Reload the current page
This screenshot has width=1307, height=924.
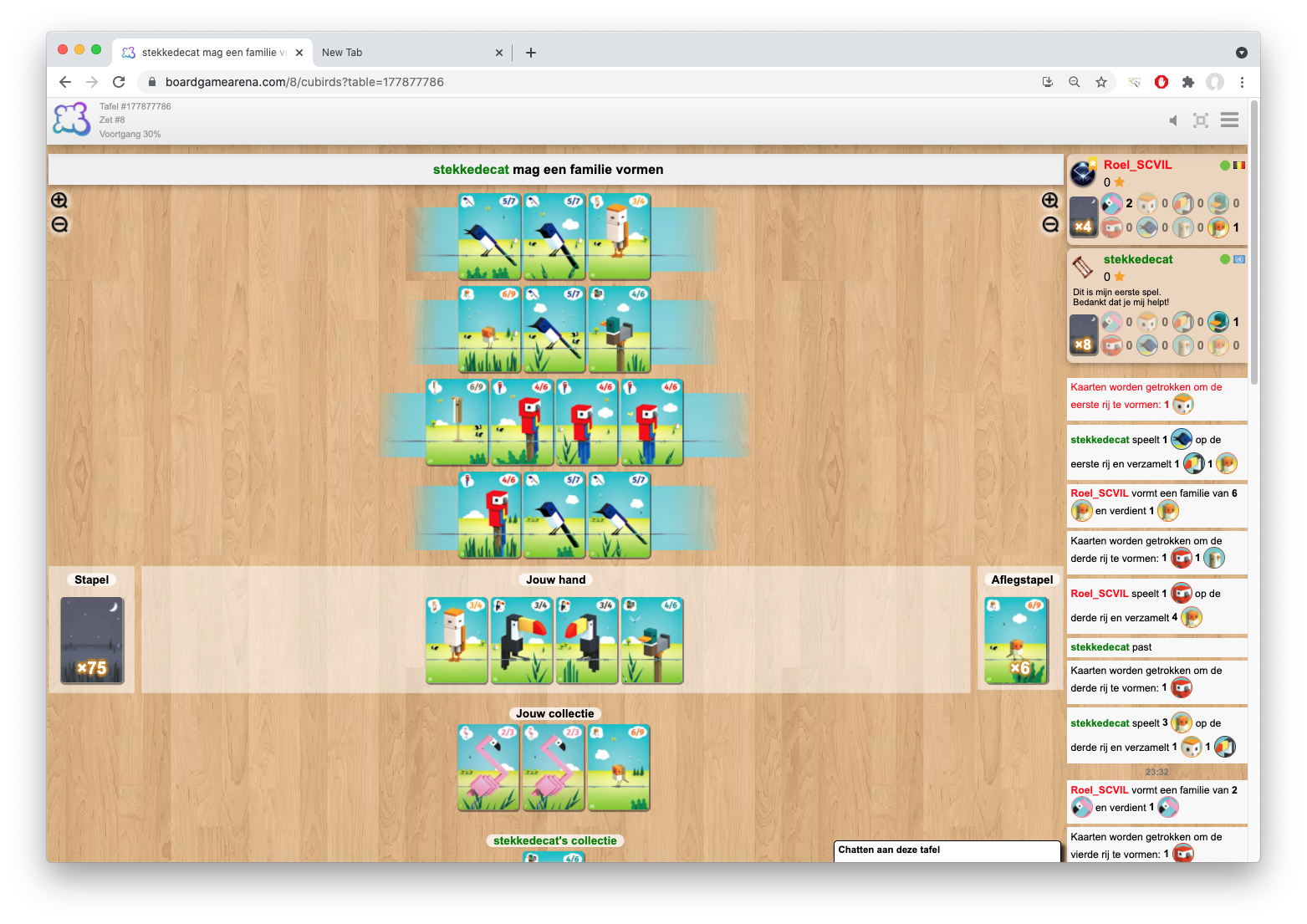[119, 82]
